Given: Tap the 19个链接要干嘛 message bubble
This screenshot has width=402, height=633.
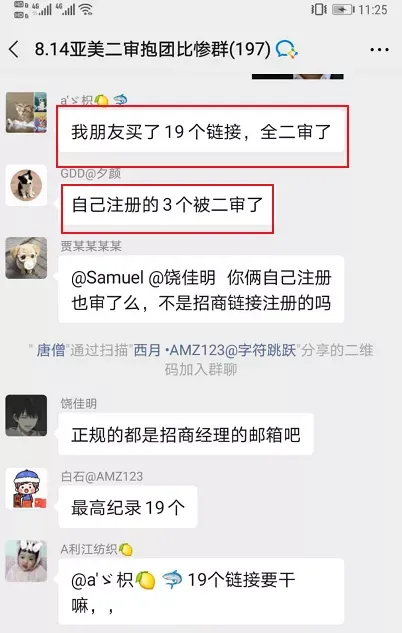Looking at the screenshot, I should click(201, 592).
